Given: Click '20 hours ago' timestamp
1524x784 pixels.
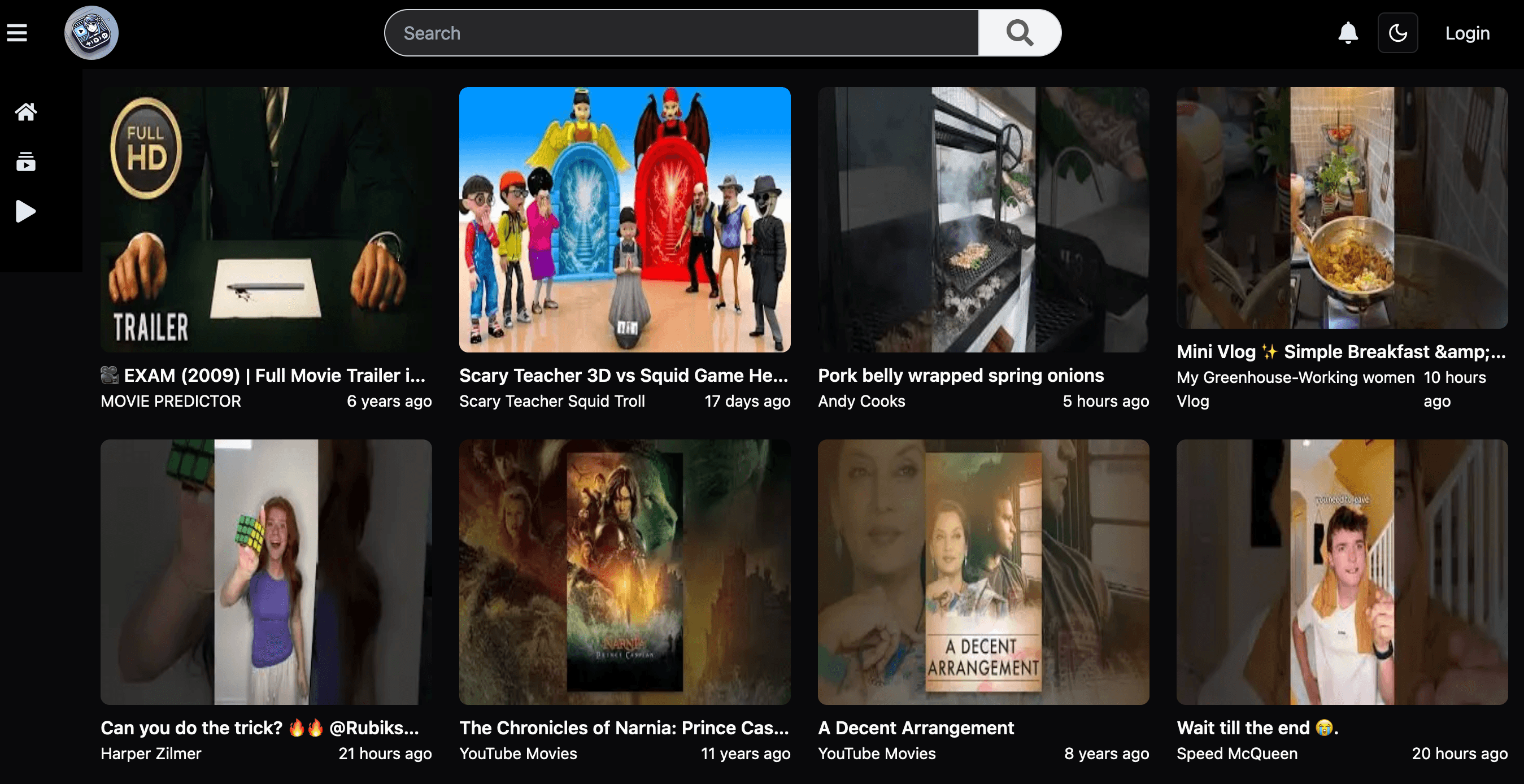Looking at the screenshot, I should (1460, 753).
